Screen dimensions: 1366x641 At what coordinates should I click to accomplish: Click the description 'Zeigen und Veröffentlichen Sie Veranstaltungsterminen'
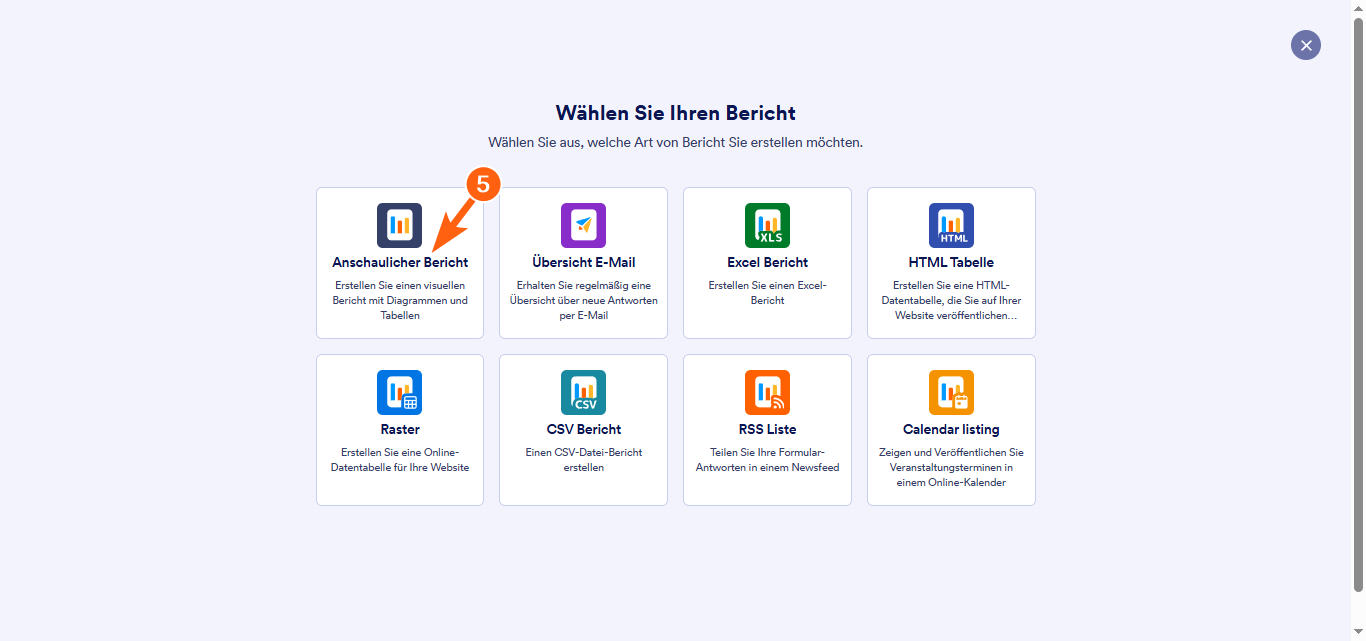click(951, 467)
